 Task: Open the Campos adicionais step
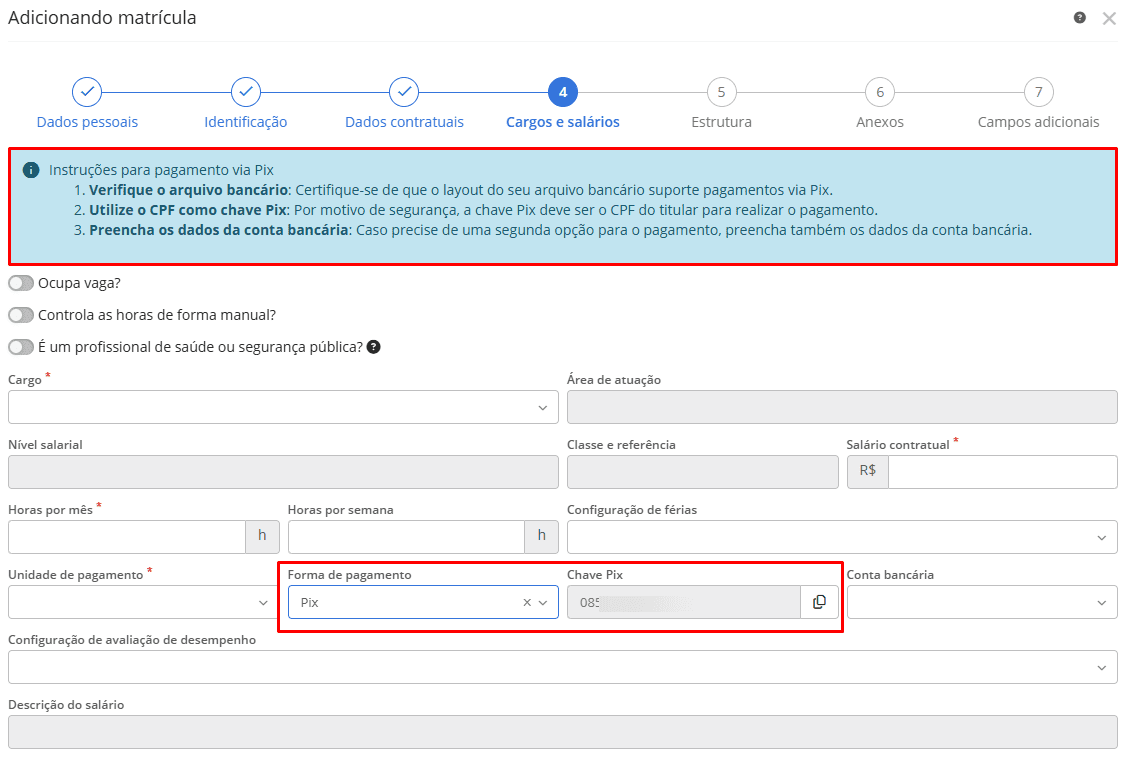1038,92
